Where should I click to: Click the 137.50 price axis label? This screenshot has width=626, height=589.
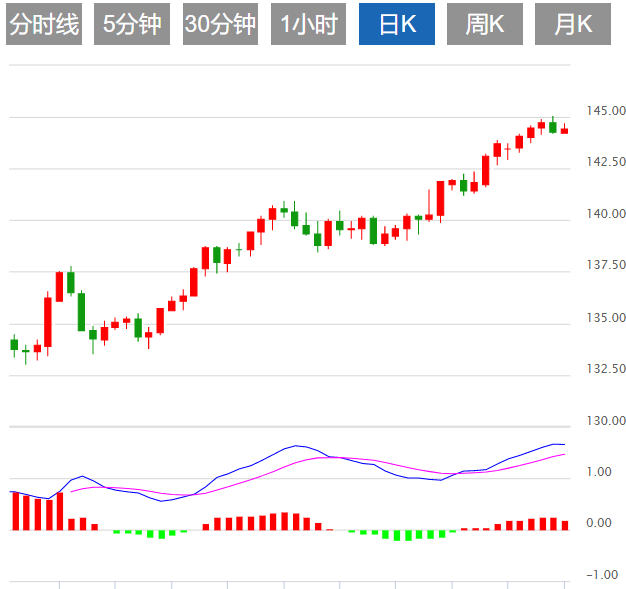tap(607, 265)
